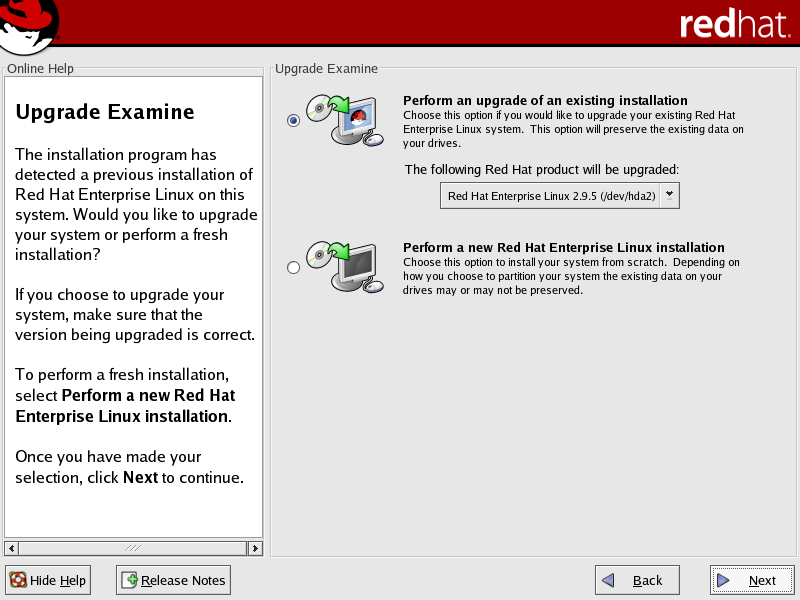The width and height of the screenshot is (800, 600).
Task: Go Back to the previous step
Action: tap(637, 580)
